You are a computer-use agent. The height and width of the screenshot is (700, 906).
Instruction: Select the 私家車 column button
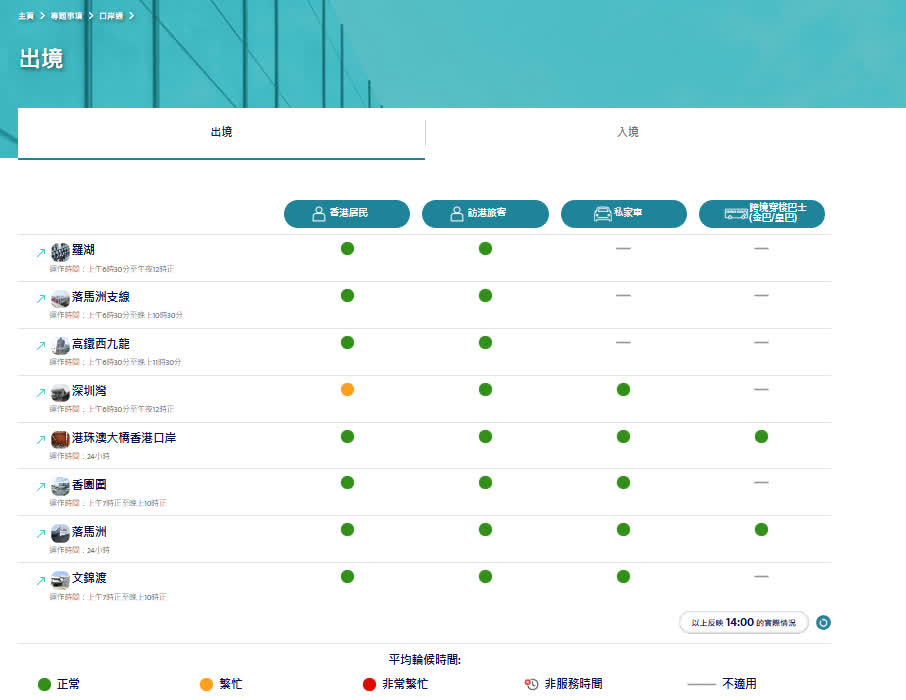(623, 214)
